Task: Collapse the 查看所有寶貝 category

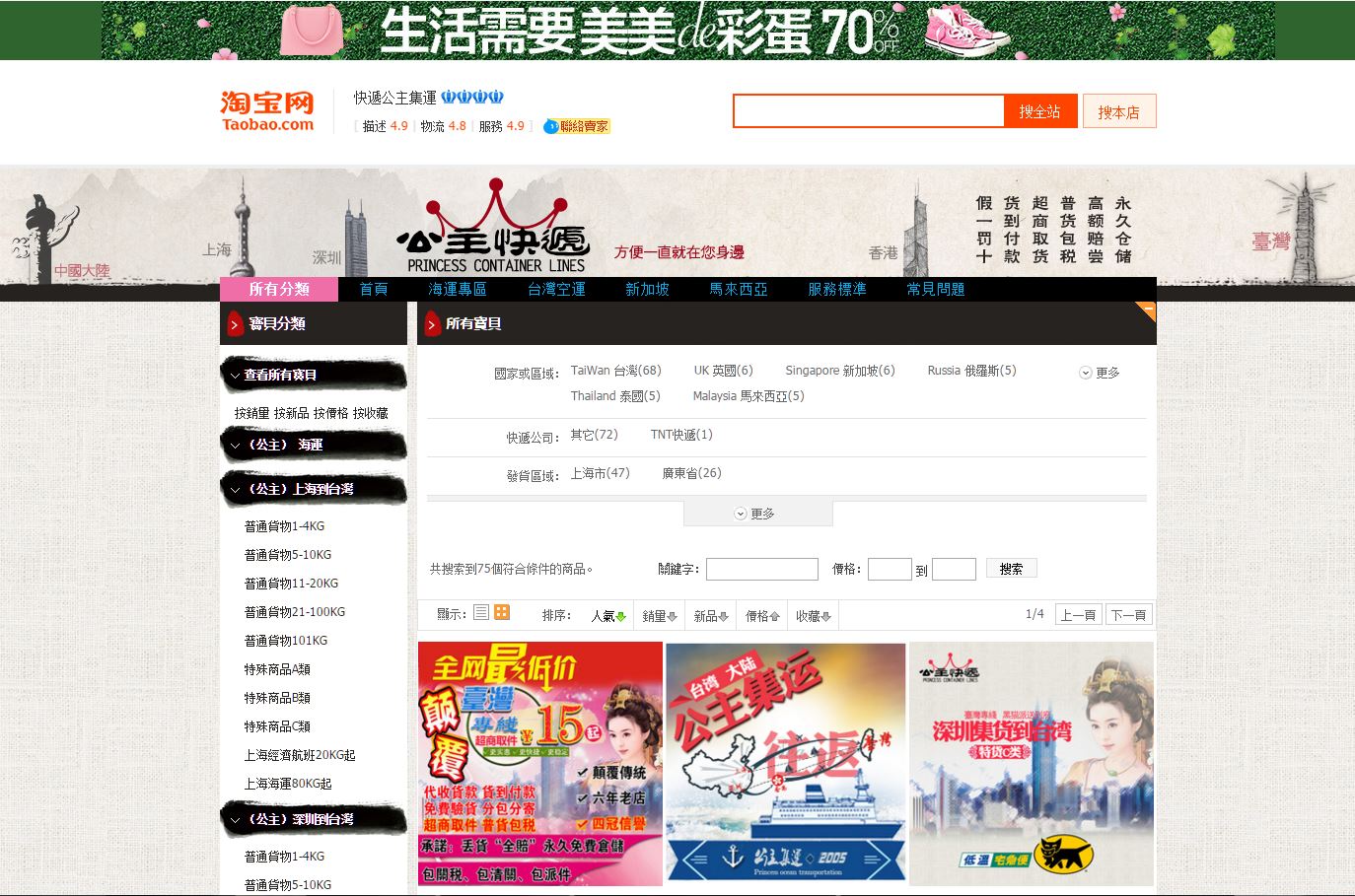Action: [x=314, y=375]
